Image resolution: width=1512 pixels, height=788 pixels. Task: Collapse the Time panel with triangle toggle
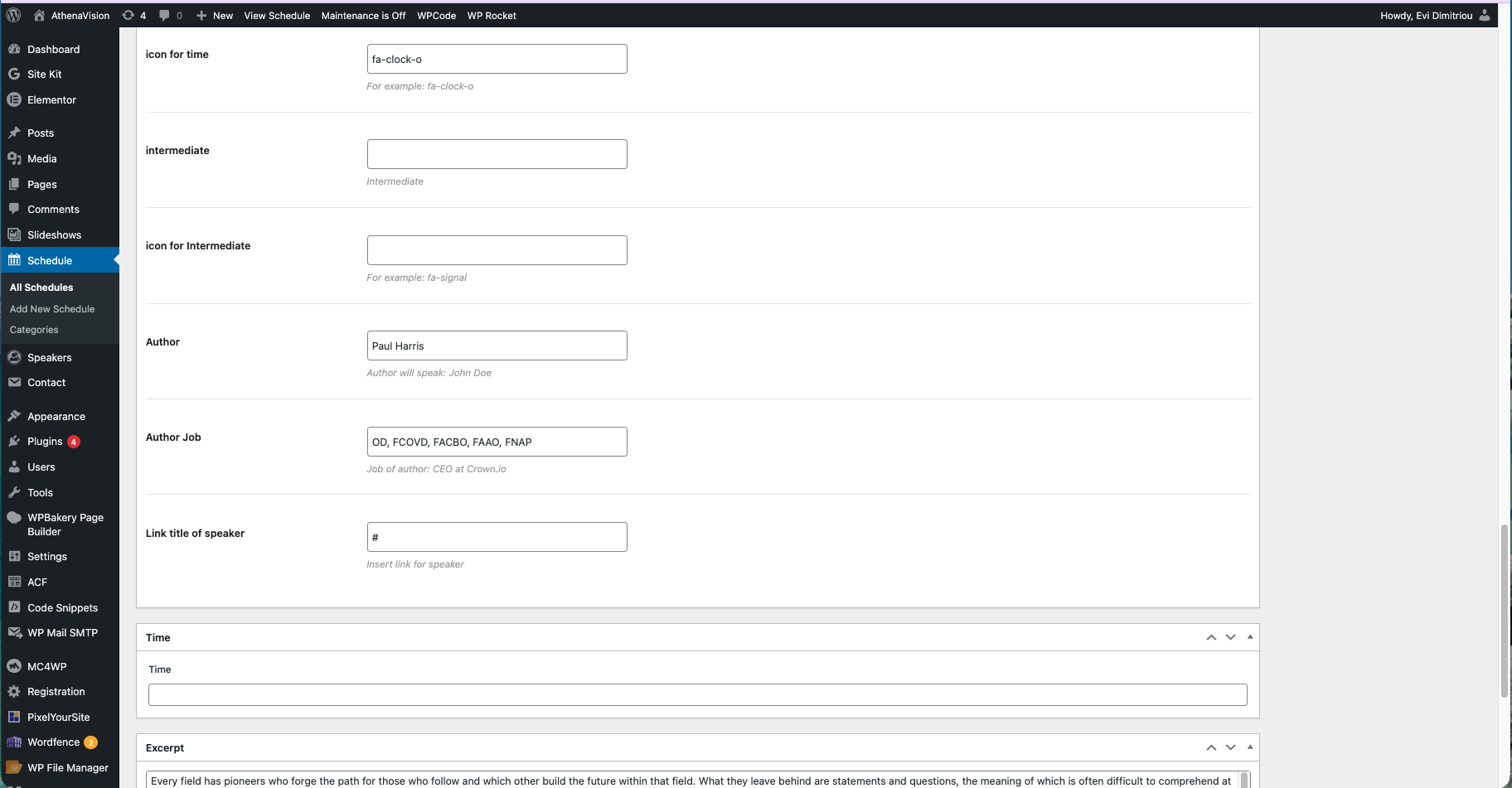coord(1250,637)
